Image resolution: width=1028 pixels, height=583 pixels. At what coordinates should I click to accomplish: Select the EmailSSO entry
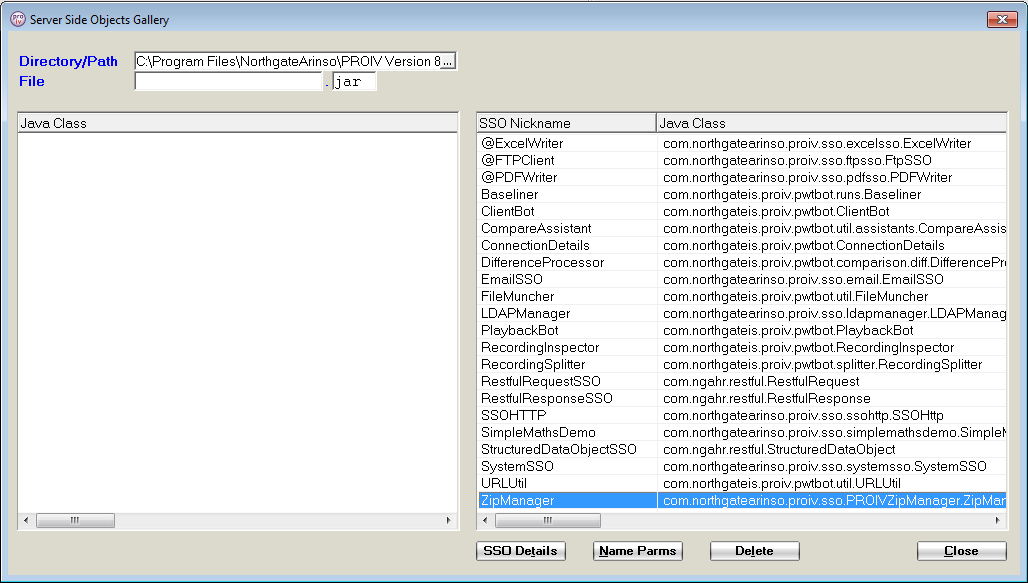point(742,279)
